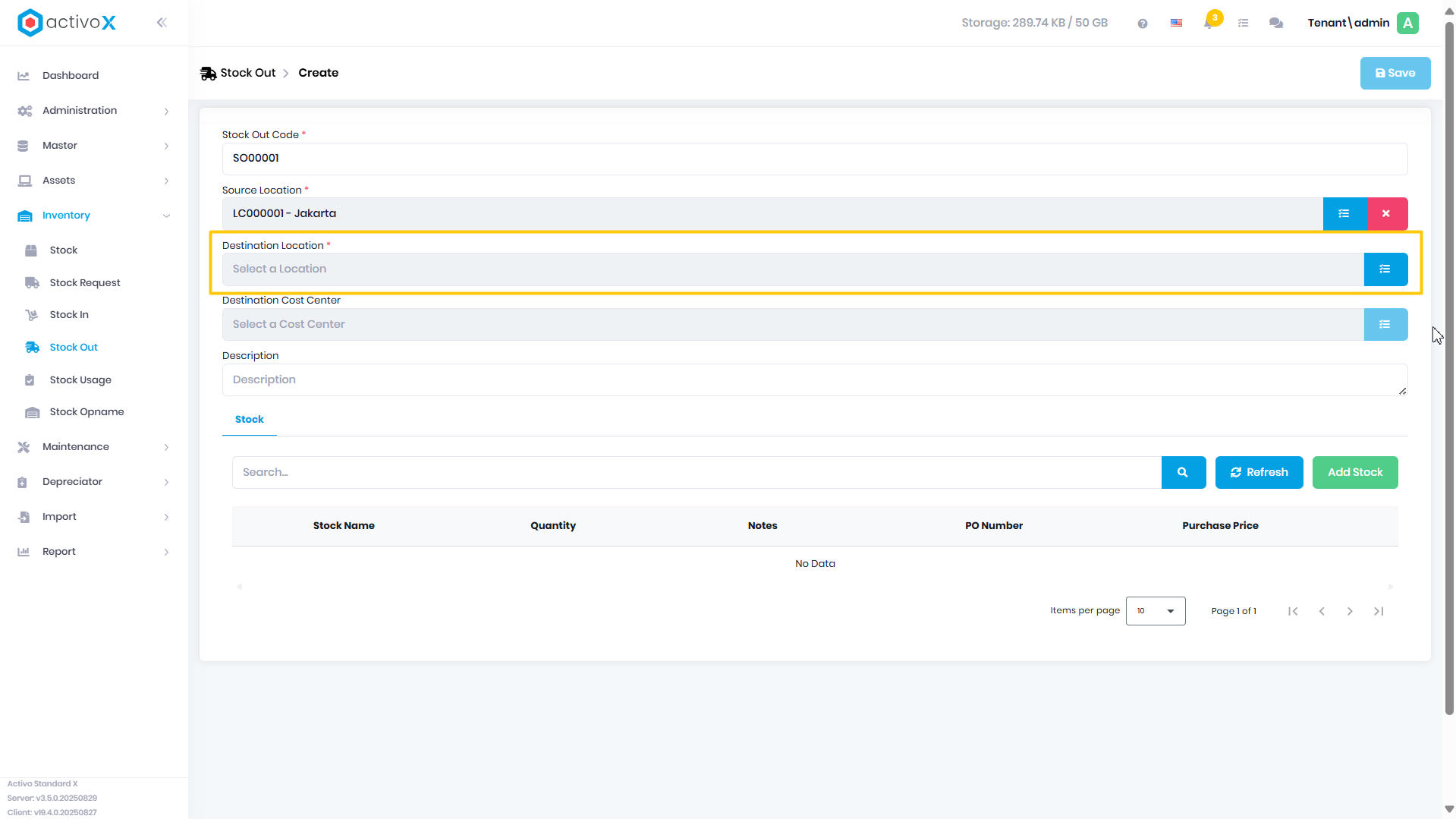
Task: Click the PO Number column header
Action: click(994, 526)
